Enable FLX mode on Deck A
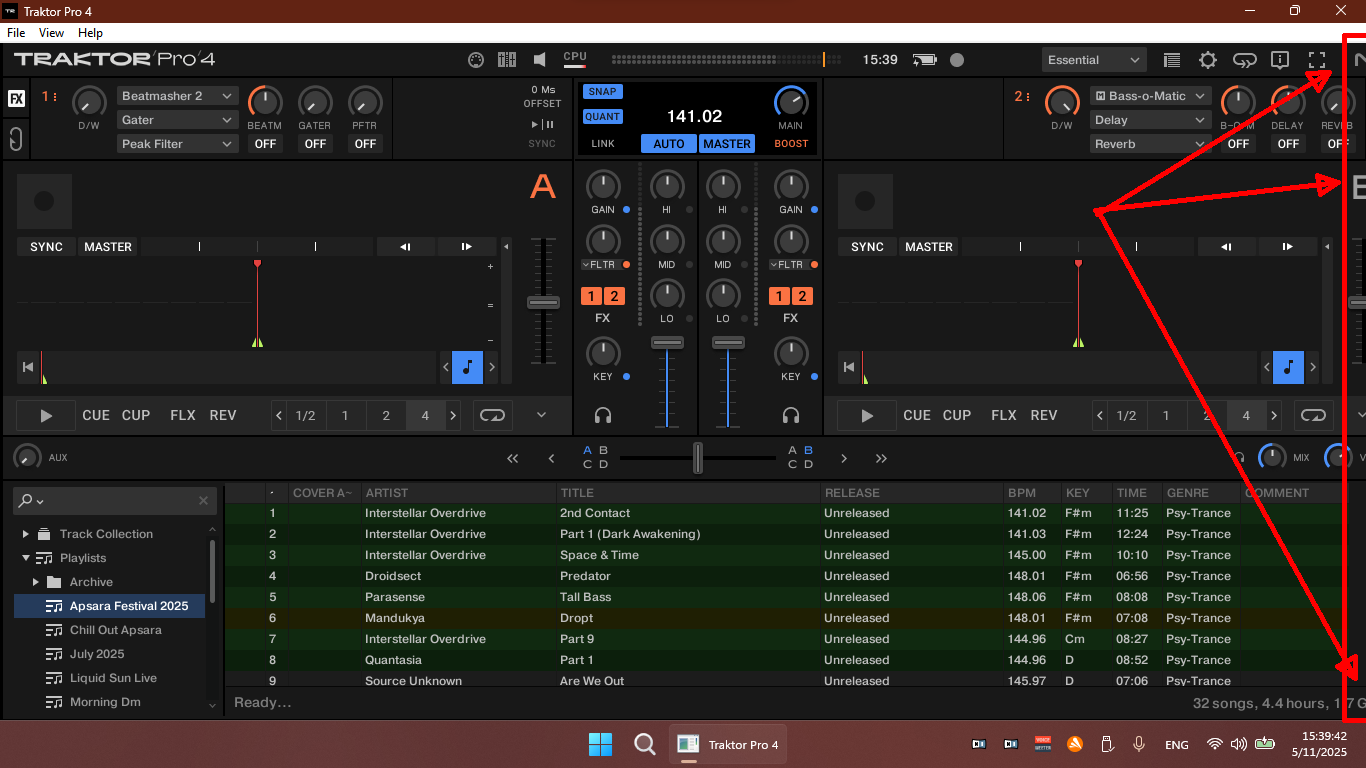This screenshot has width=1366, height=768. point(183,415)
